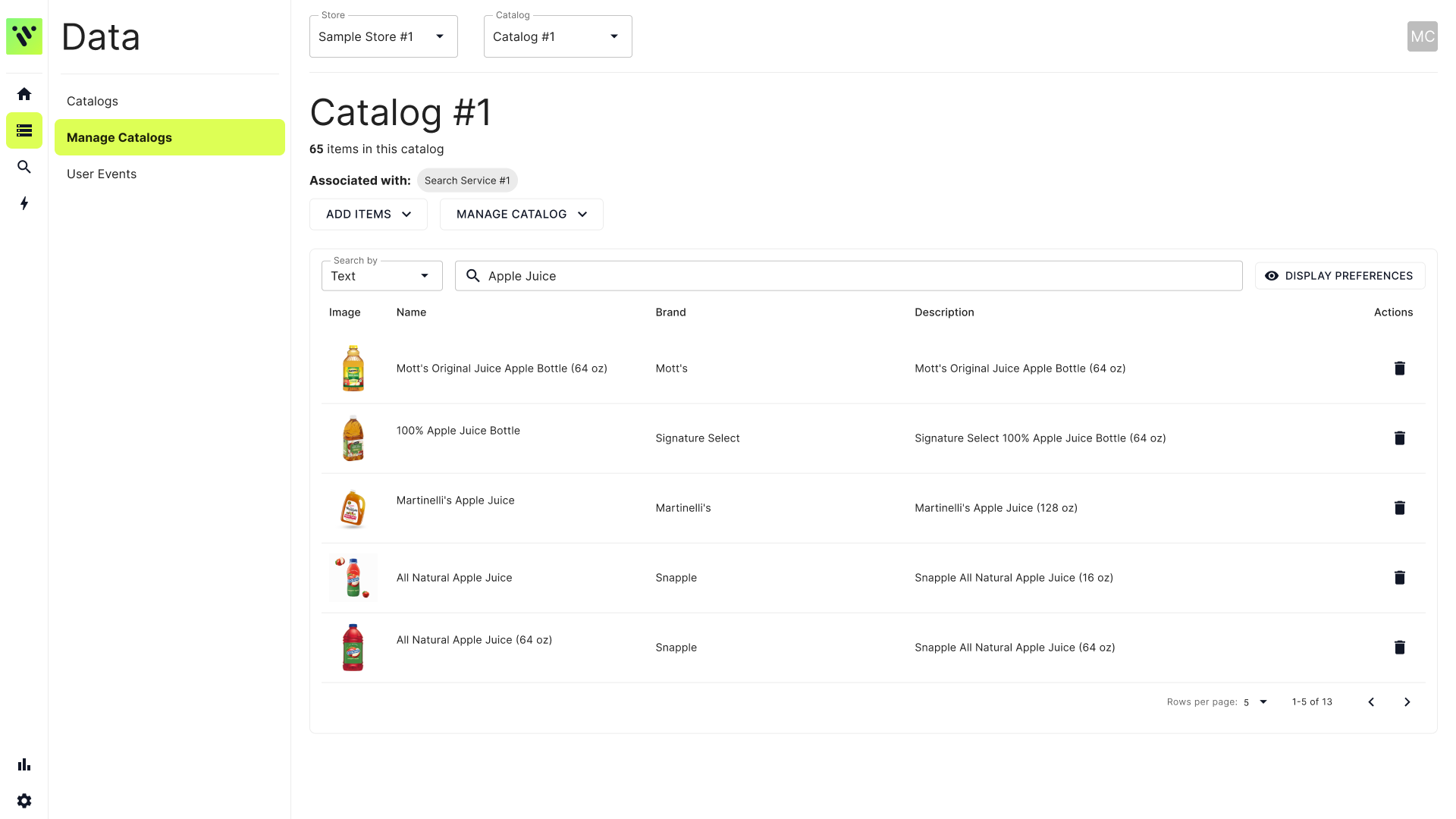Viewport: 1456px width, 819px height.
Task: Click the Snapple 16 oz bottle thumbnail
Action: (x=353, y=578)
